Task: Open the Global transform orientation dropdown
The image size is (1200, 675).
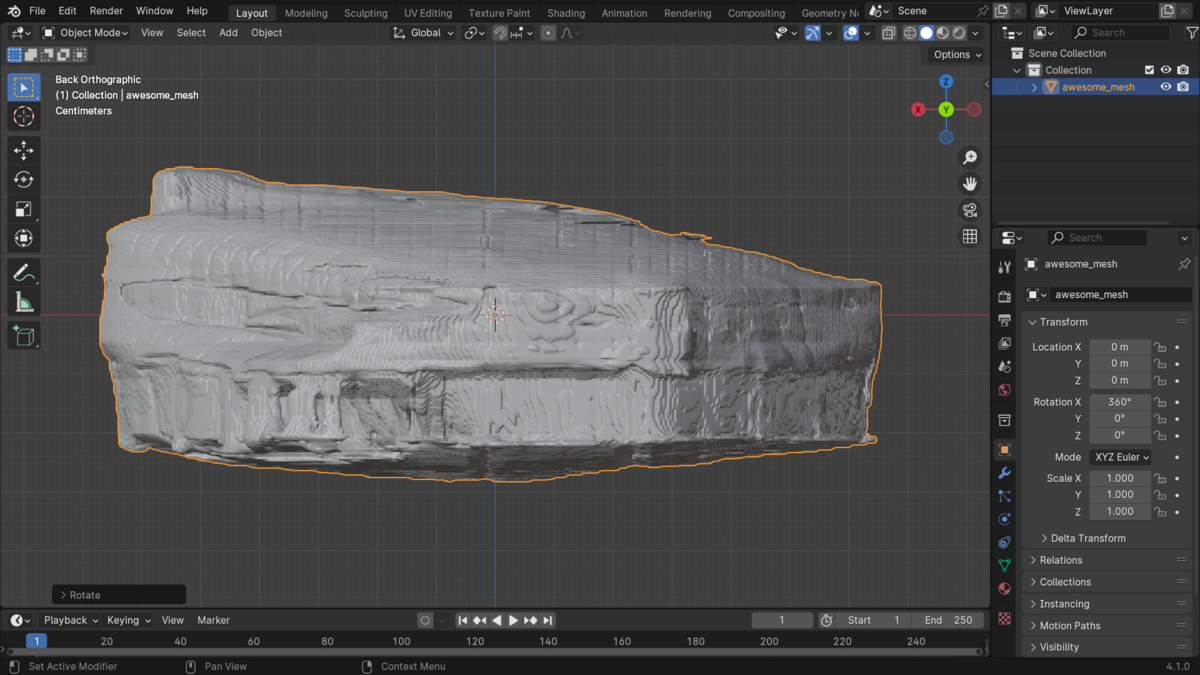Action: click(x=423, y=33)
